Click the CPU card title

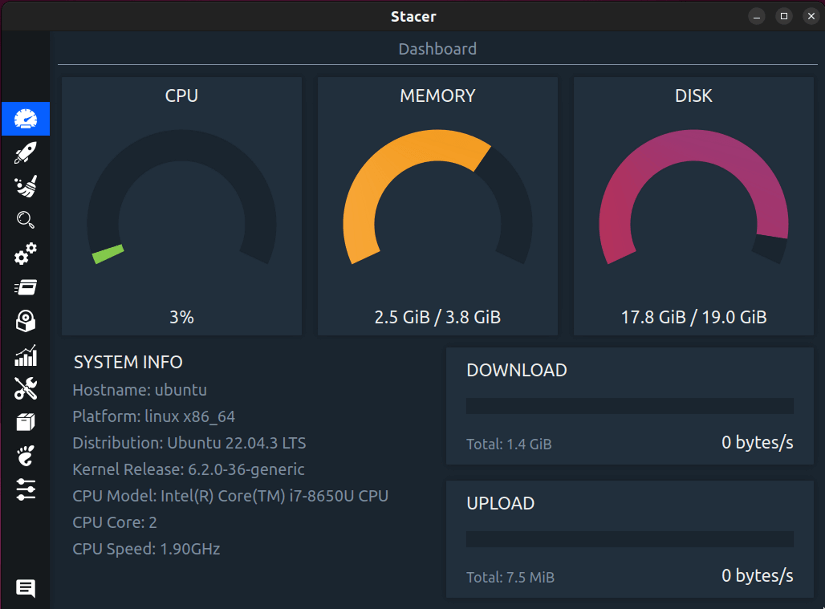[182, 96]
